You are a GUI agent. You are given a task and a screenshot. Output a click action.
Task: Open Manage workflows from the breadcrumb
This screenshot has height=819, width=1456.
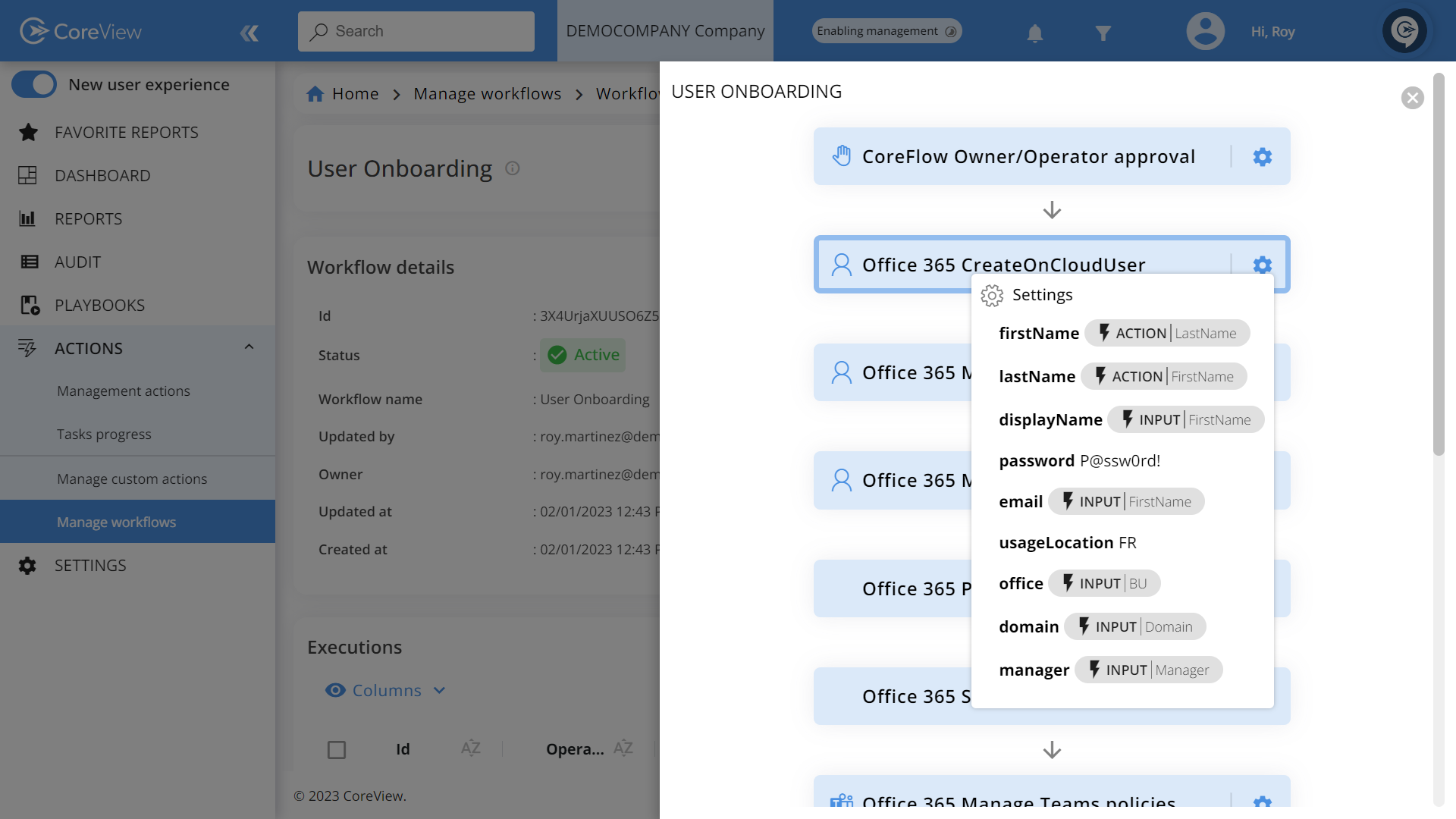point(487,93)
